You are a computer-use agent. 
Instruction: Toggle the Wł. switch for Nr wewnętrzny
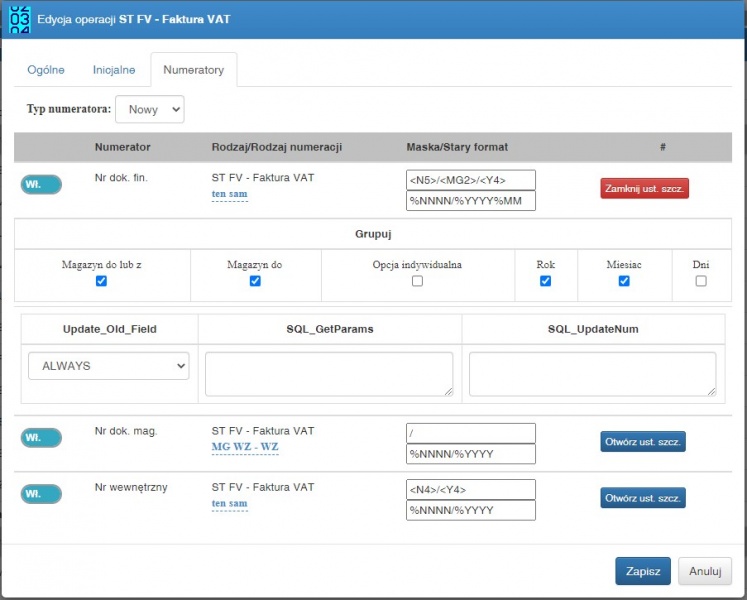41,494
